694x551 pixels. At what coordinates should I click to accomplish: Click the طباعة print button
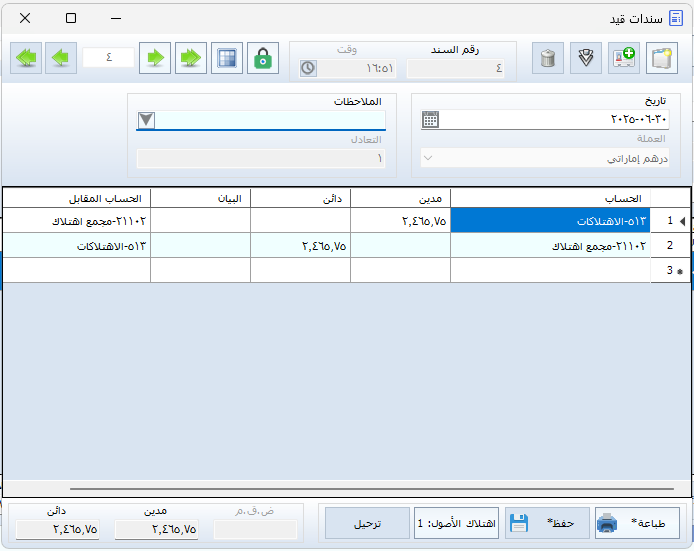point(636,523)
